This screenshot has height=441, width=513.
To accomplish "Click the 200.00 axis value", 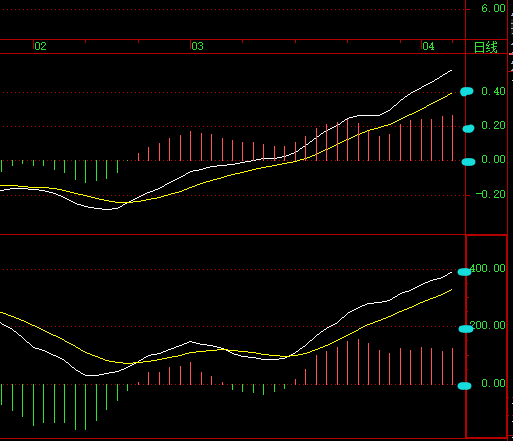I will pos(488,325).
